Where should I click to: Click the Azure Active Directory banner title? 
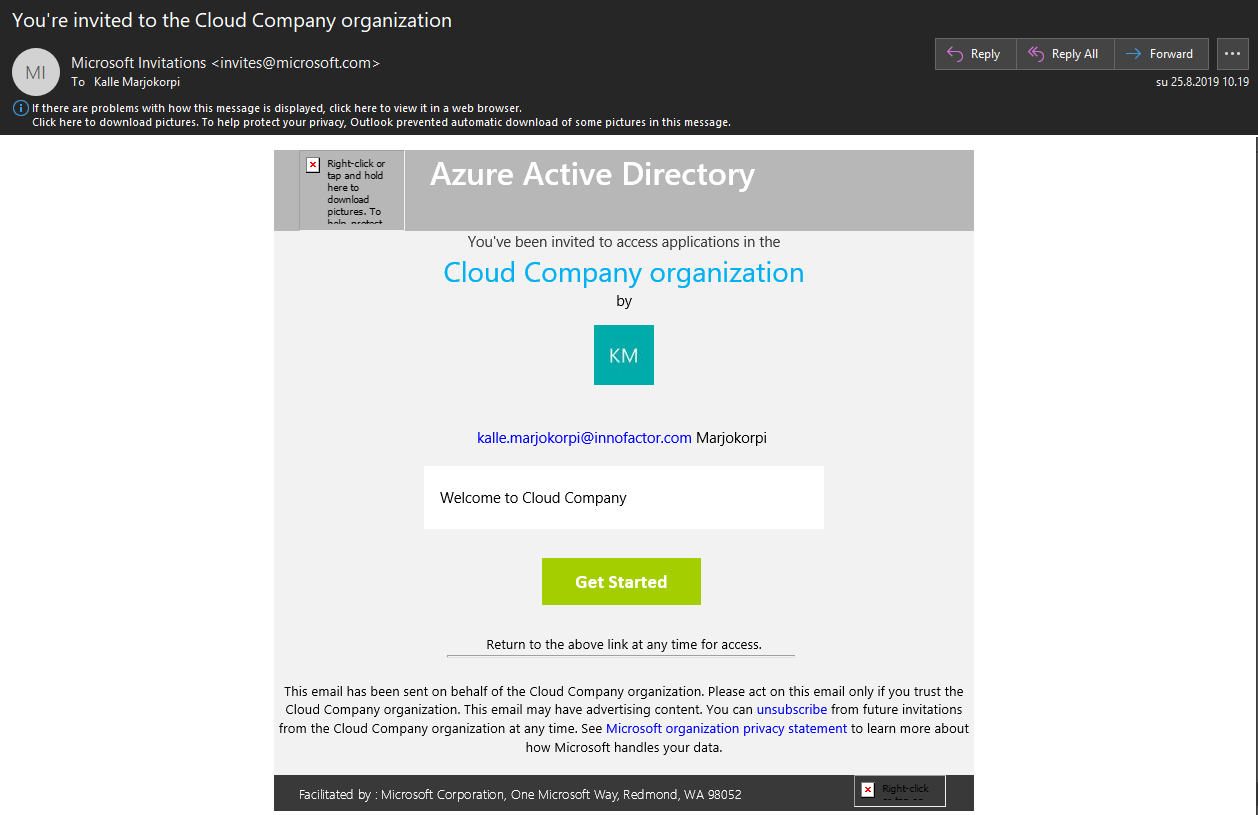[593, 174]
